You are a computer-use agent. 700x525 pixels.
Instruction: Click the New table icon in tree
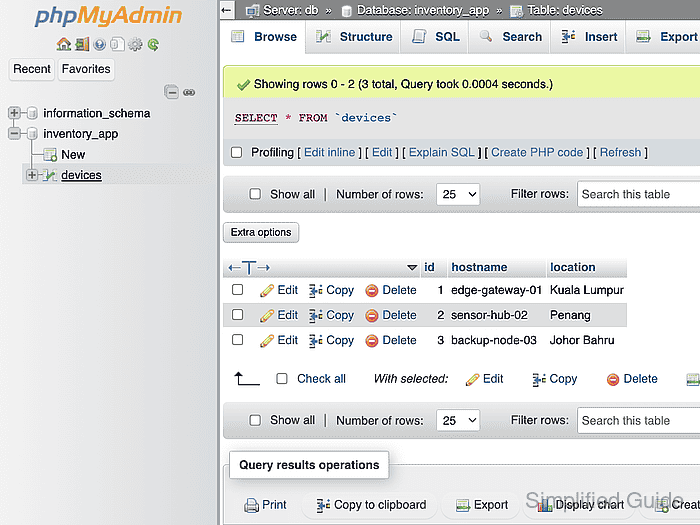pos(50,155)
